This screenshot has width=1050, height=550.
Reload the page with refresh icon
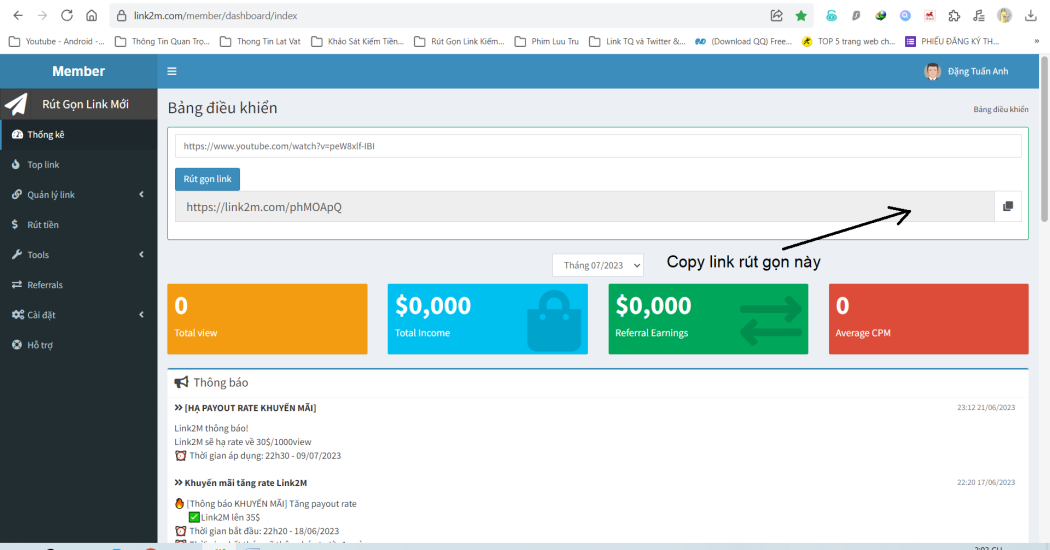pyautogui.click(x=67, y=15)
